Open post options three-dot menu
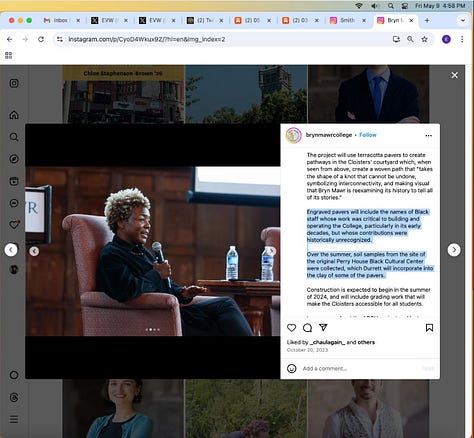 coord(429,136)
